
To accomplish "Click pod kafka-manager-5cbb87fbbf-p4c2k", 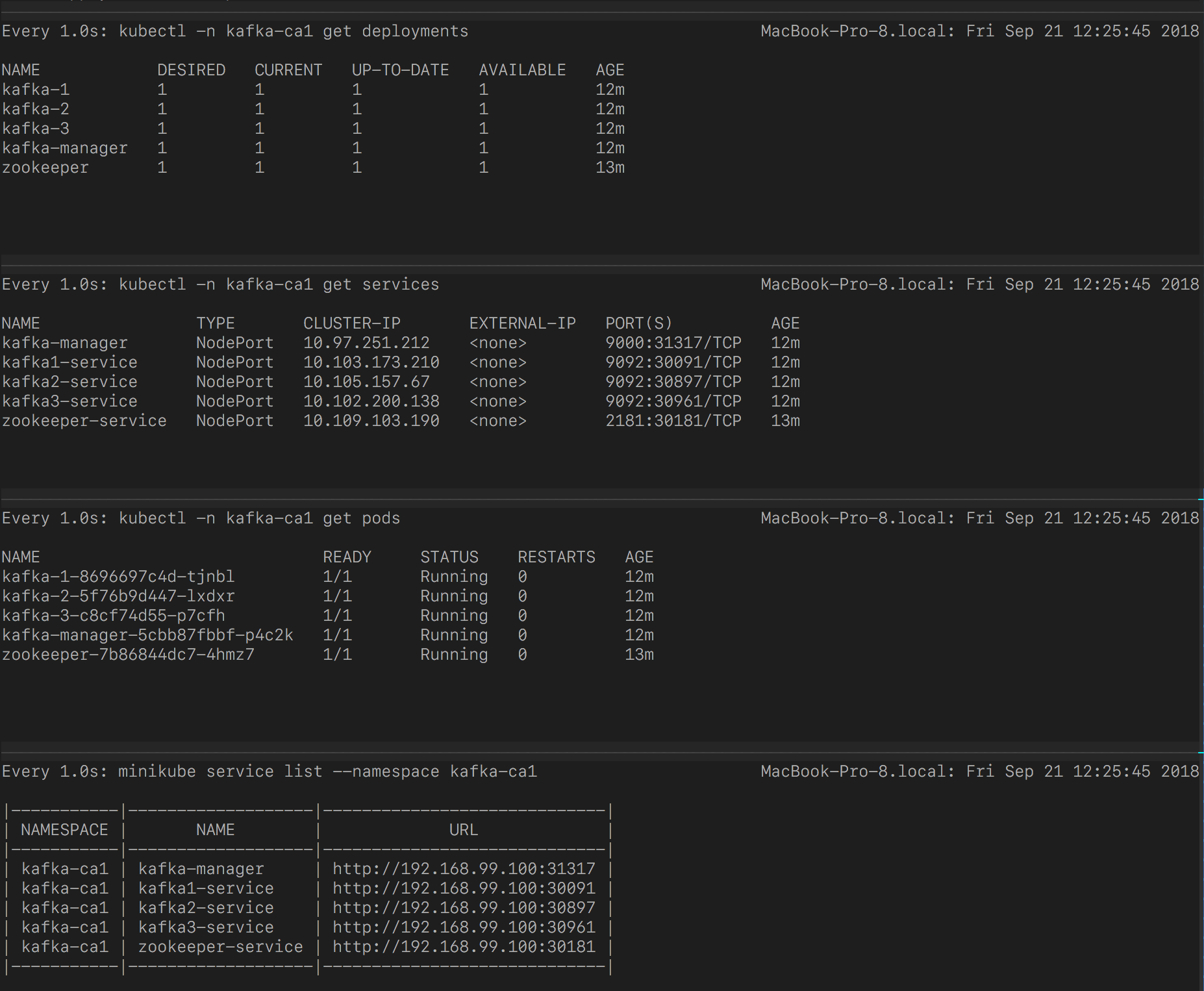I will (x=147, y=635).
